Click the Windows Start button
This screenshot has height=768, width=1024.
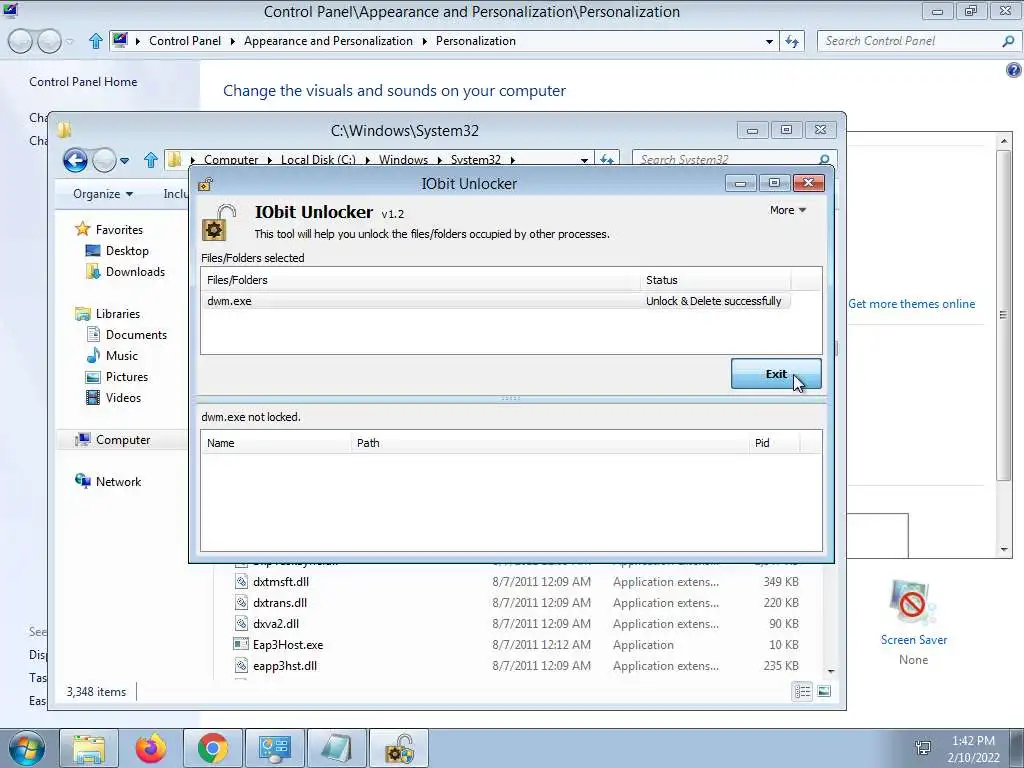(26, 748)
